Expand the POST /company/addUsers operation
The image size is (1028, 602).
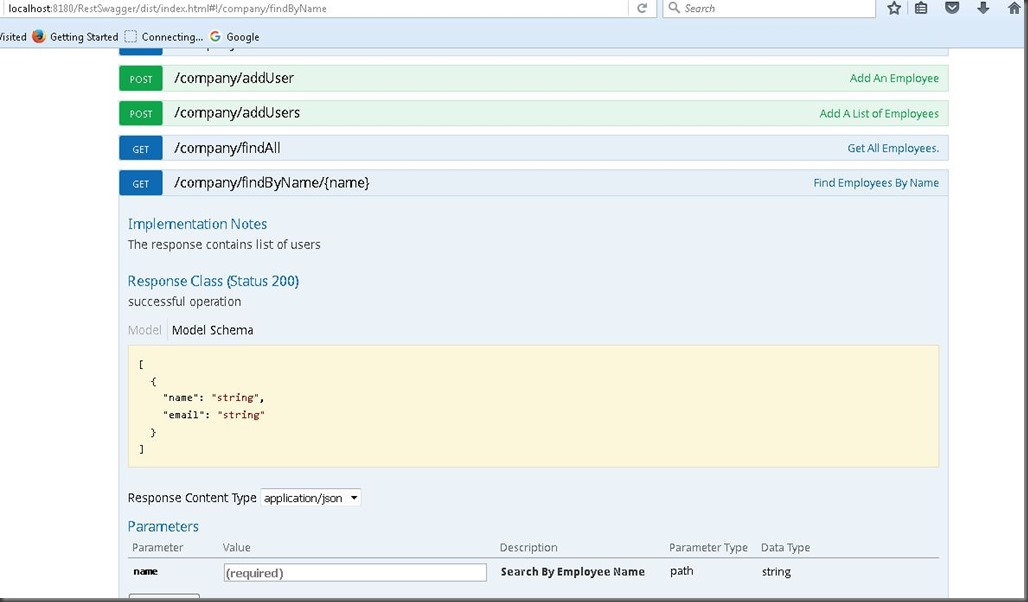[237, 113]
